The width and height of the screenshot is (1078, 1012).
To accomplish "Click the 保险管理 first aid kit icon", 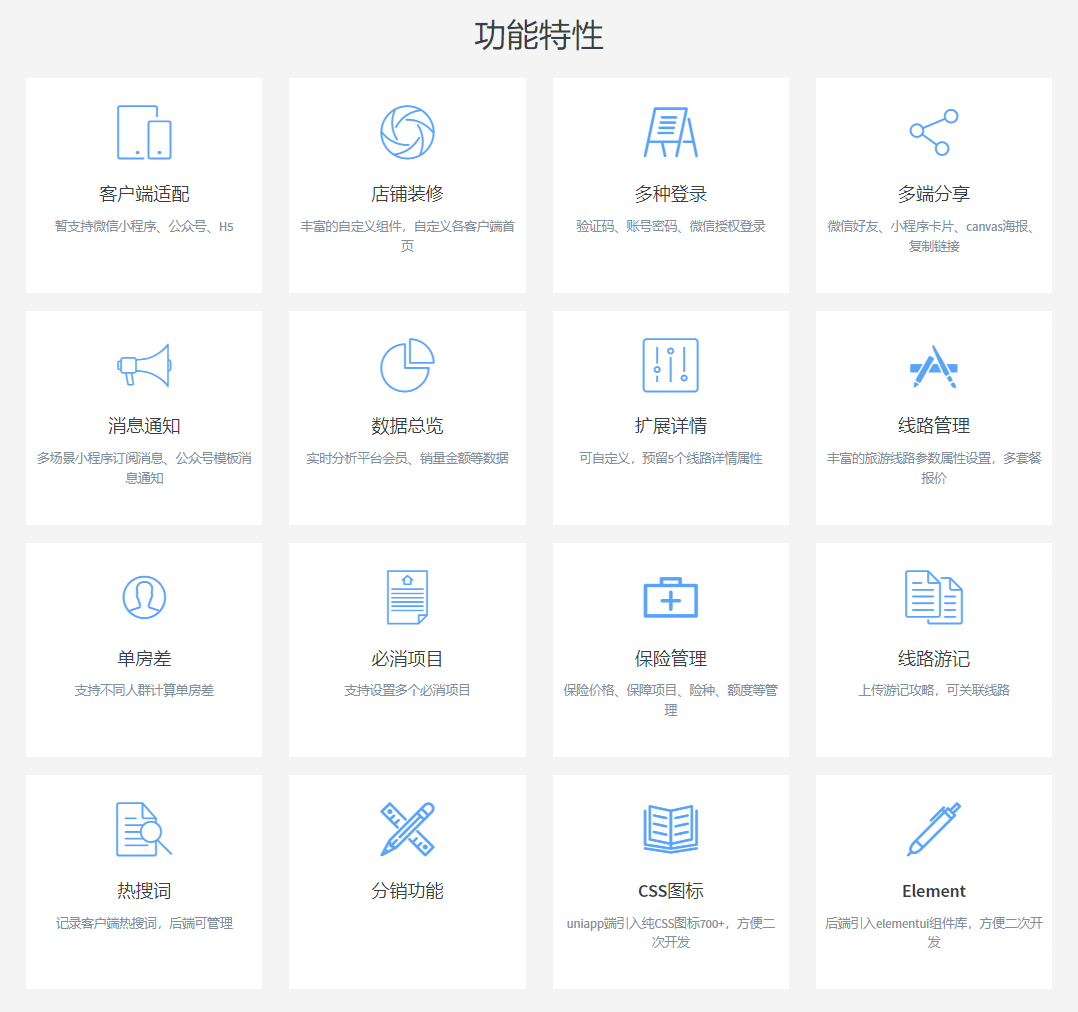I will (x=670, y=597).
